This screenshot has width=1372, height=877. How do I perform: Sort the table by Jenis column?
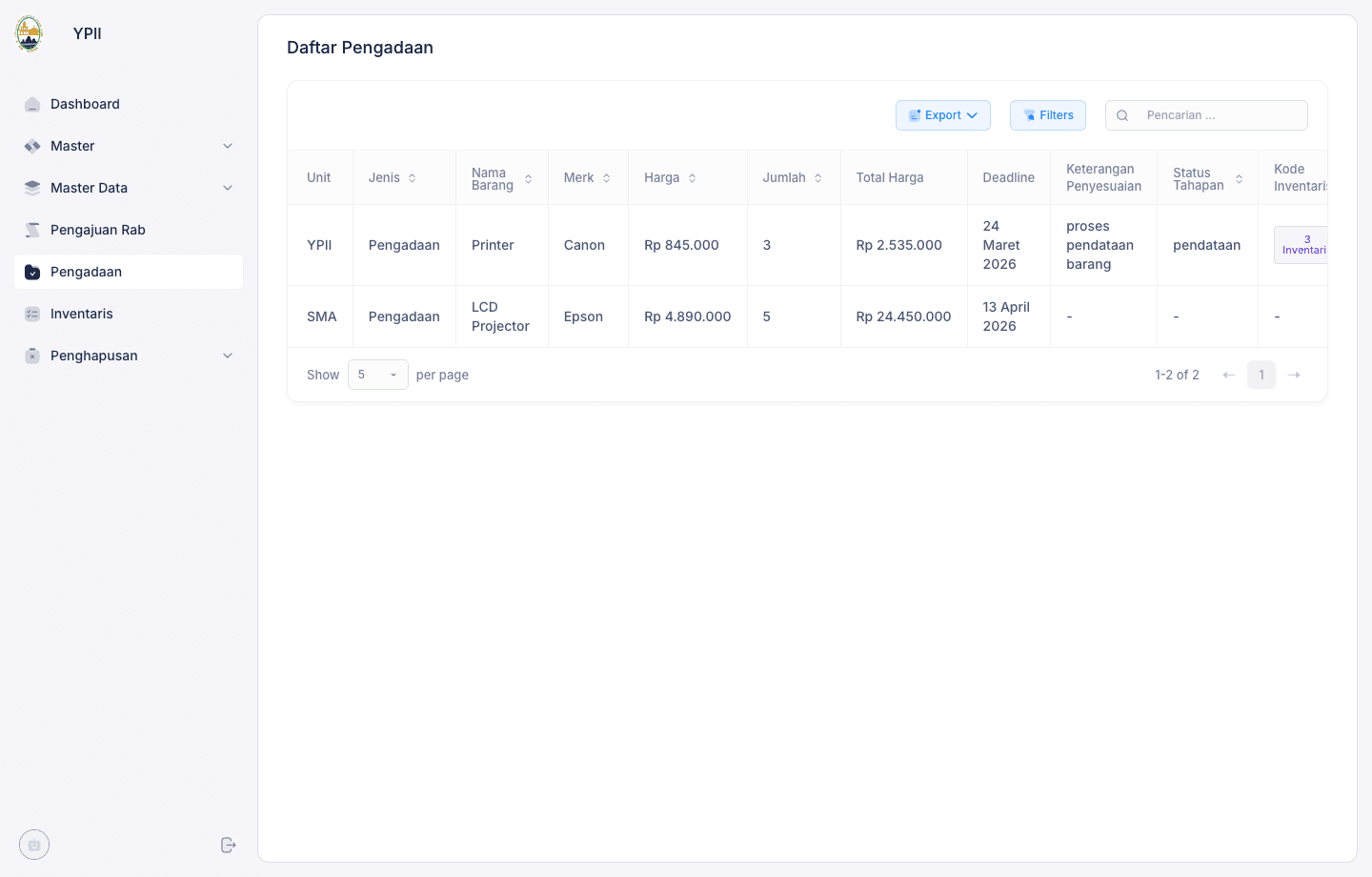[x=413, y=178]
